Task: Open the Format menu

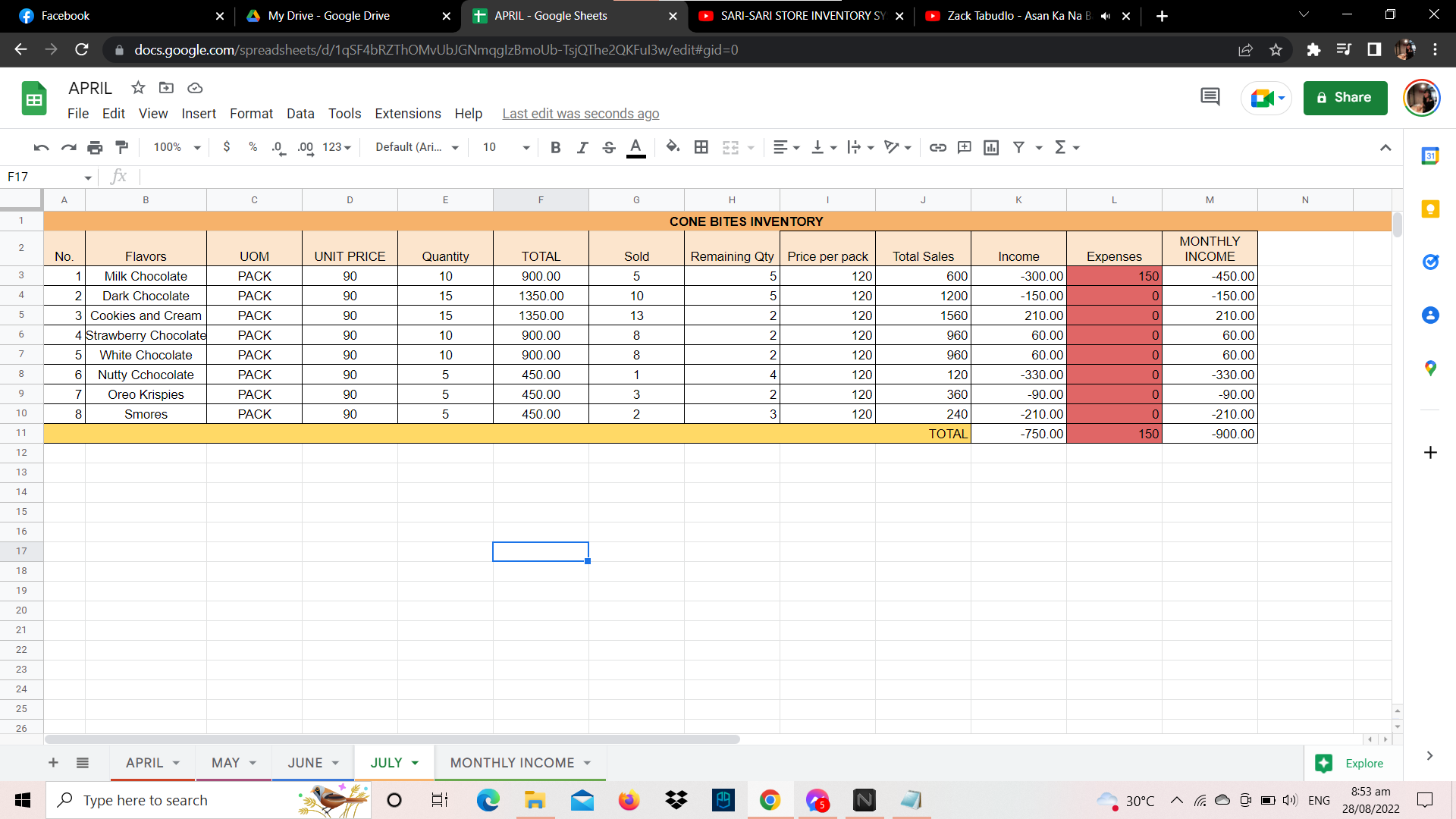Action: coord(251,114)
